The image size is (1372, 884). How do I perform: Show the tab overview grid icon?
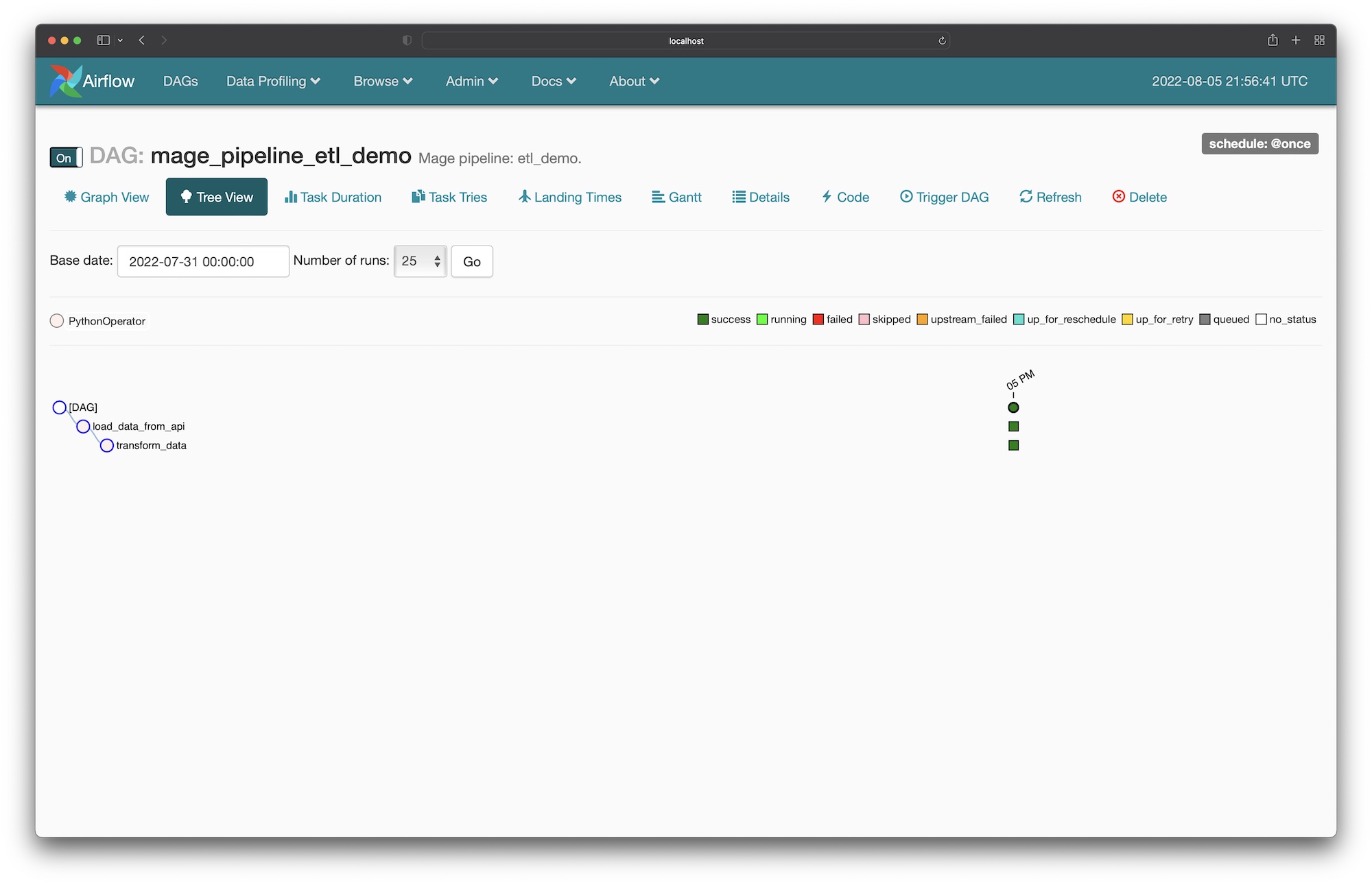[x=1319, y=40]
